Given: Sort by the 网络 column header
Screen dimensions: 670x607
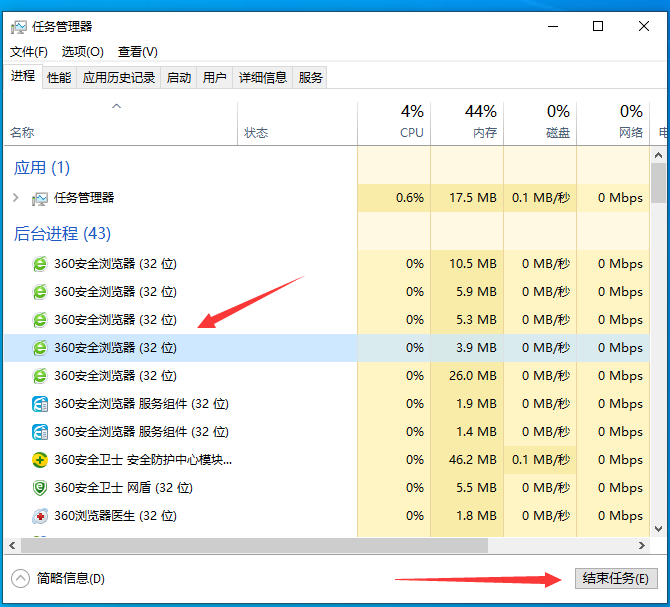Looking at the screenshot, I should [x=613, y=123].
